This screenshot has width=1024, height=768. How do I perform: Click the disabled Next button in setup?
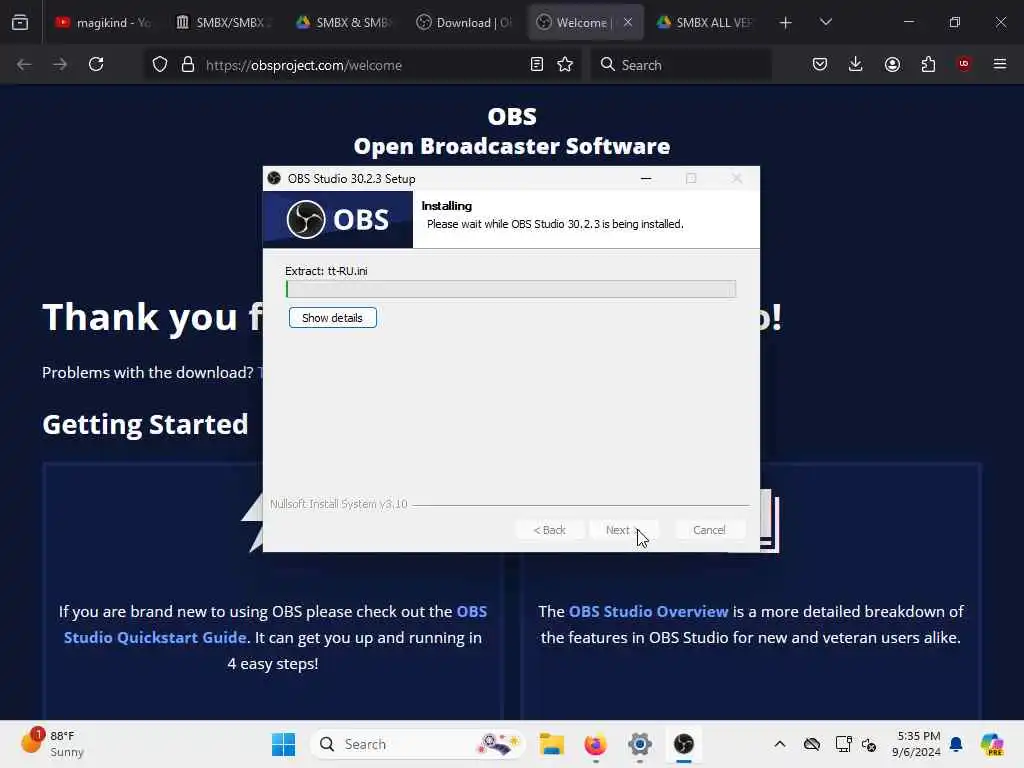(x=622, y=530)
